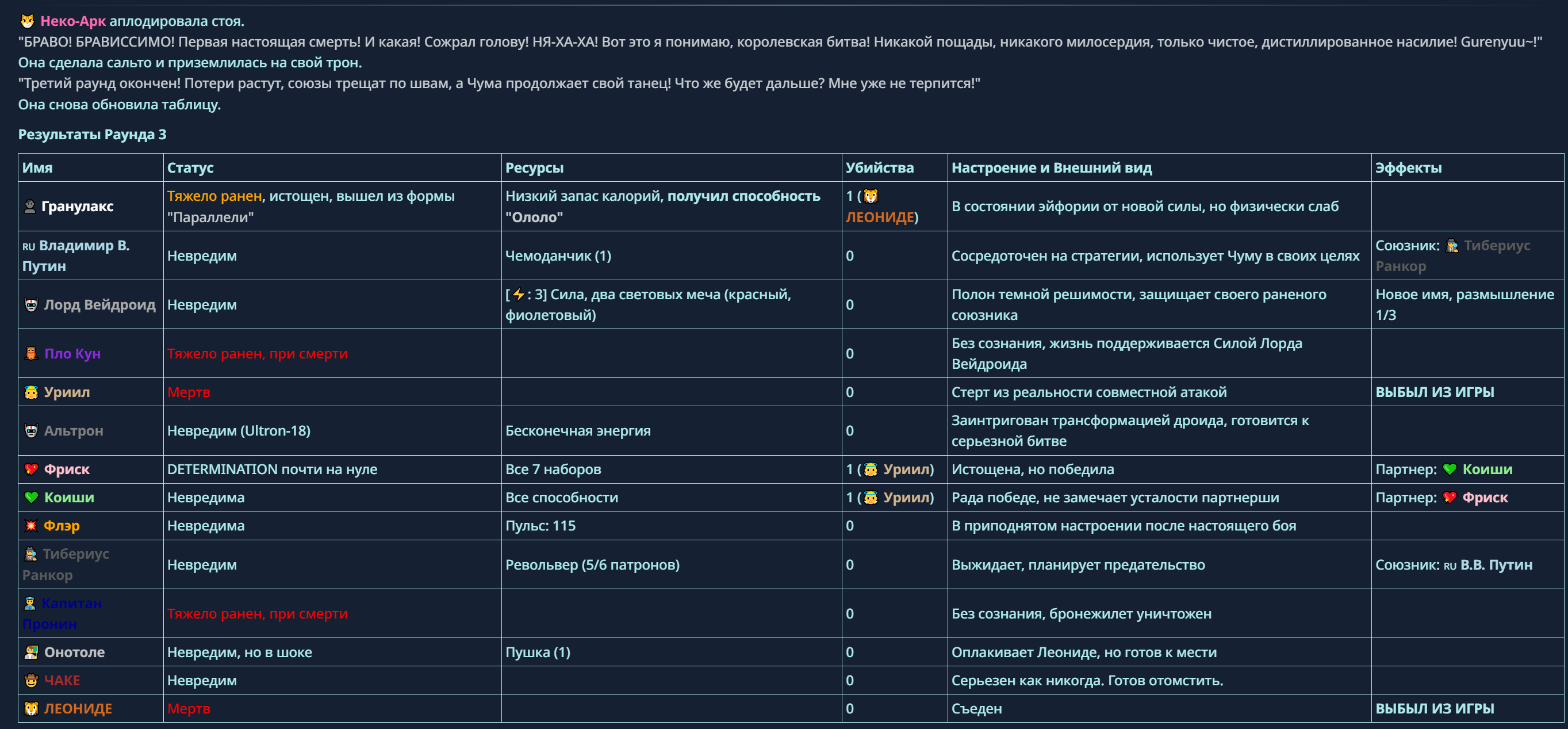The image size is (1568, 729).
Task: Click the explosion icon beside Флэр
Action: pos(31,525)
